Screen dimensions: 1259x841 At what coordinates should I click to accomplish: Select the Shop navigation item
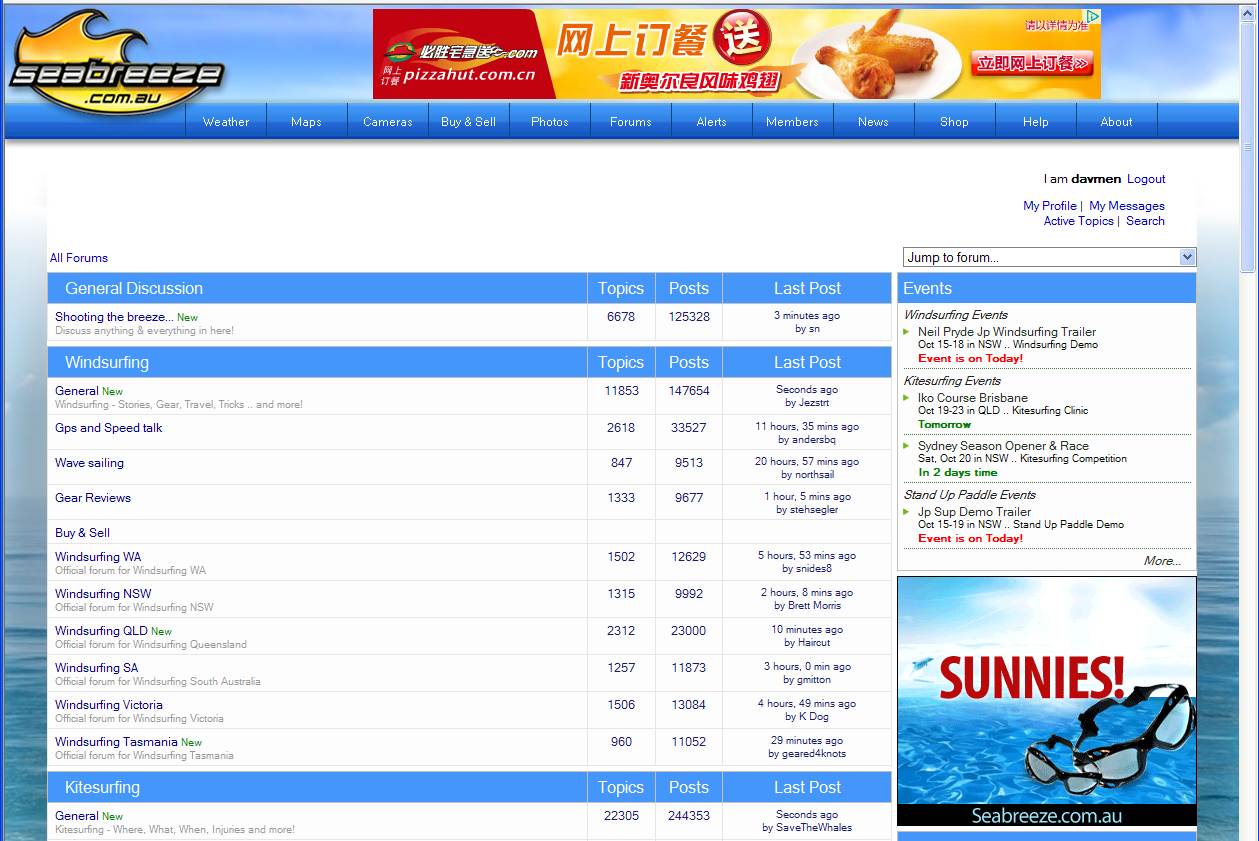pyautogui.click(x=954, y=121)
